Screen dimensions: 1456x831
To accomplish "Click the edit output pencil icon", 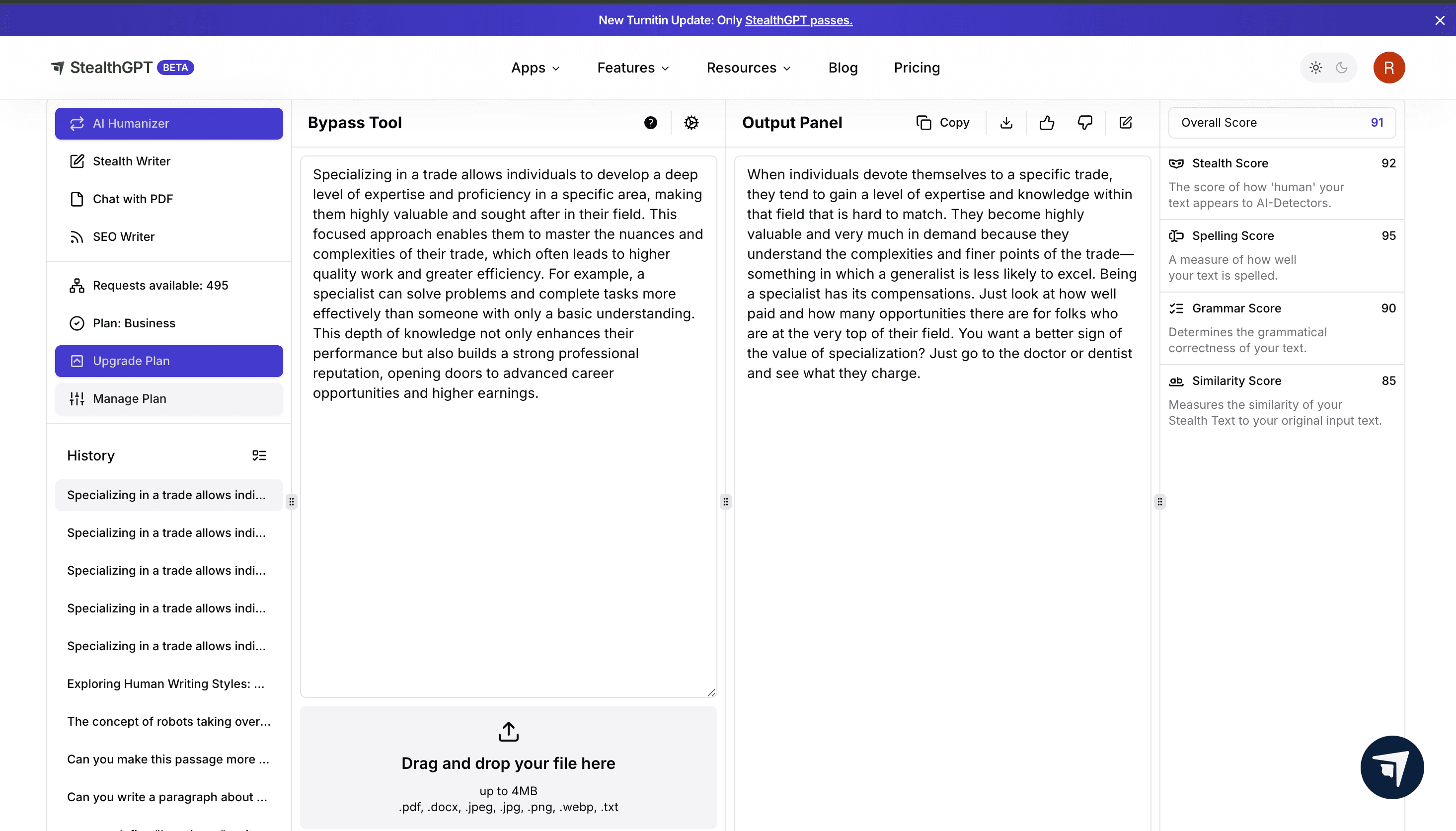I will tap(1126, 123).
